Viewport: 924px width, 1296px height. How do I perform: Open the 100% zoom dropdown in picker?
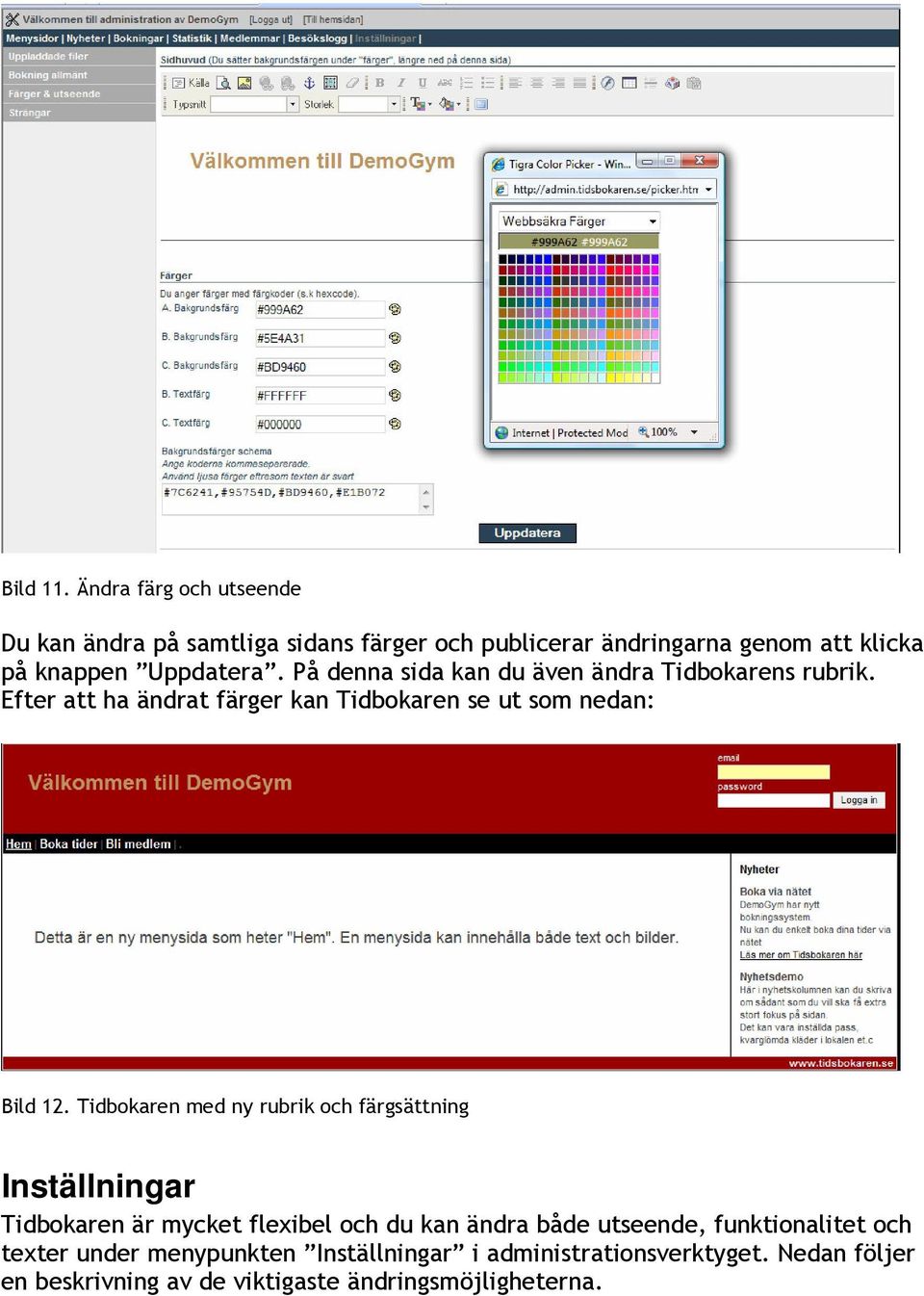[x=694, y=432]
